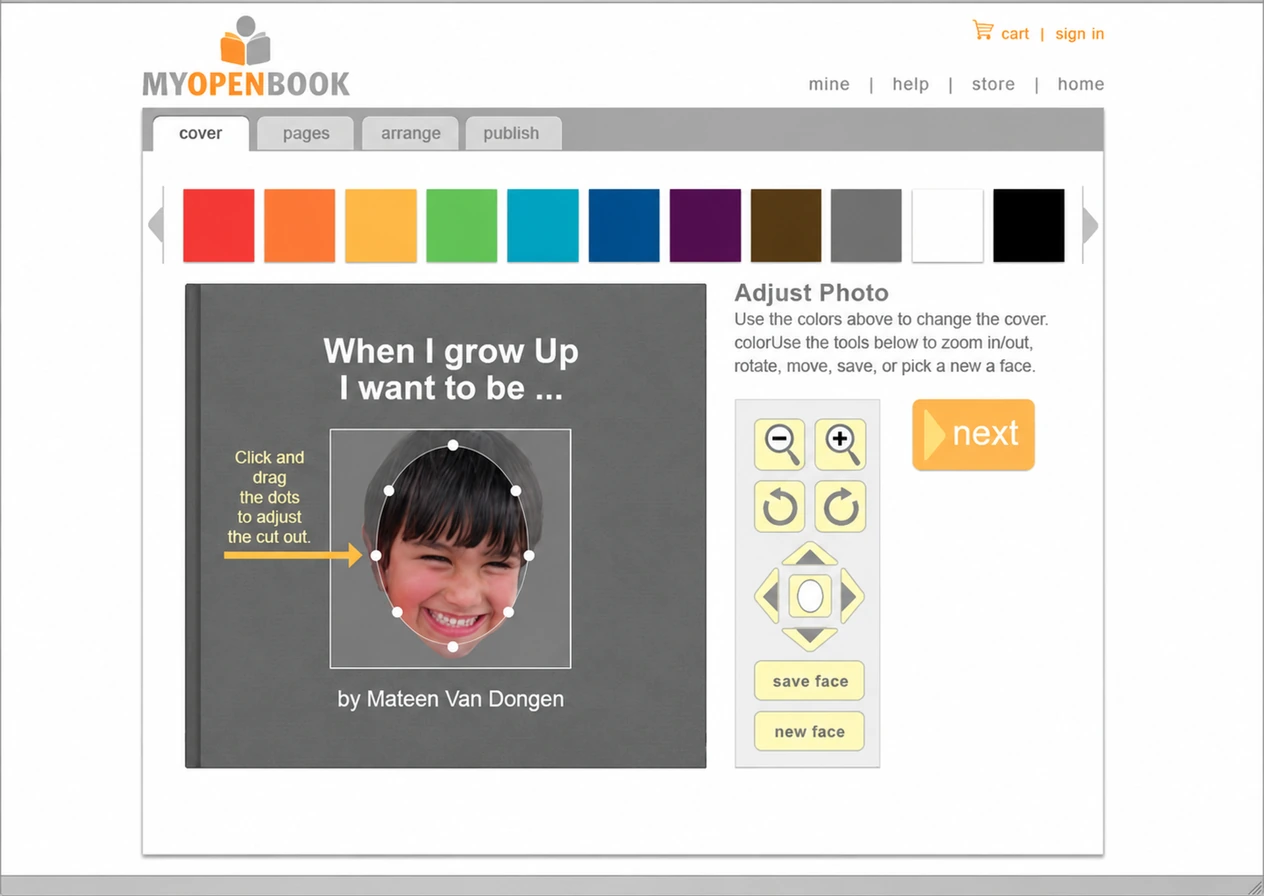The height and width of the screenshot is (896, 1264).
Task: Pick the green cover color swatch
Action: 462,226
